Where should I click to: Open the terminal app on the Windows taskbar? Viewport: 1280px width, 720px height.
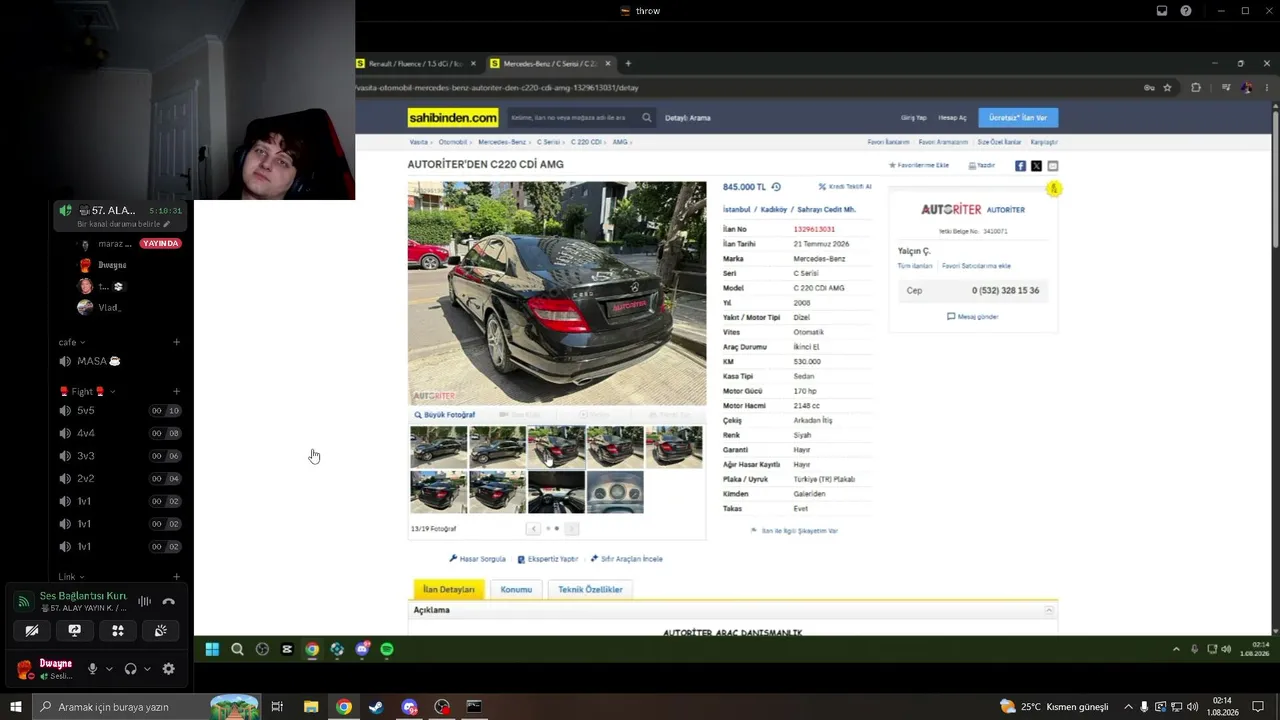tap(474, 707)
